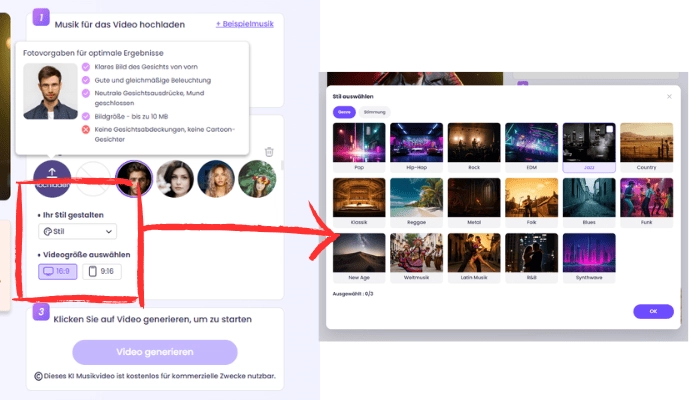The width and height of the screenshot is (700, 400).
Task: Click the Video generieren button
Action: pos(155,352)
